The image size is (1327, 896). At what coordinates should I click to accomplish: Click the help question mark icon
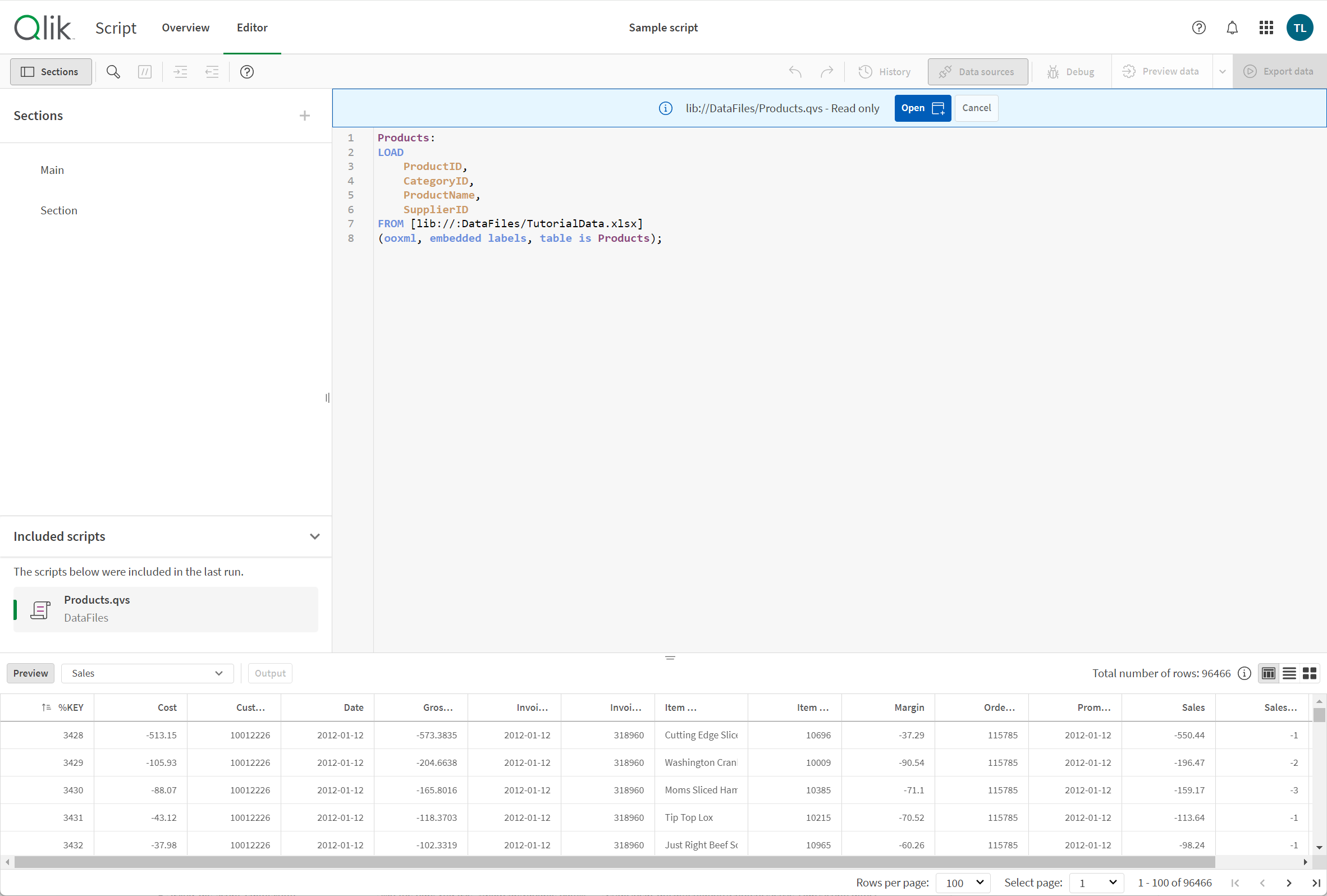pyautogui.click(x=1198, y=27)
